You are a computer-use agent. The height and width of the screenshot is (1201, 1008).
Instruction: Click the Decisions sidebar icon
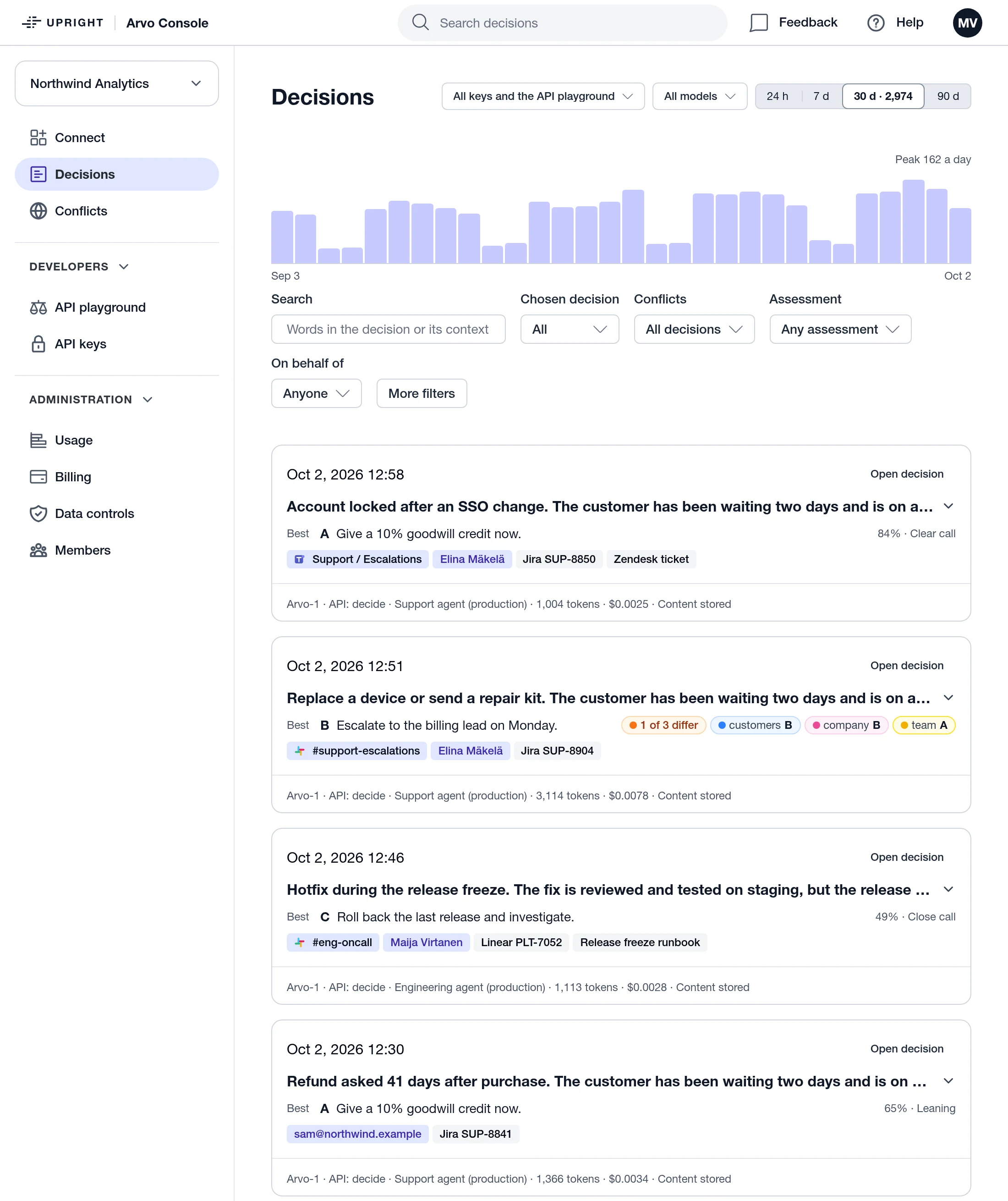38,174
